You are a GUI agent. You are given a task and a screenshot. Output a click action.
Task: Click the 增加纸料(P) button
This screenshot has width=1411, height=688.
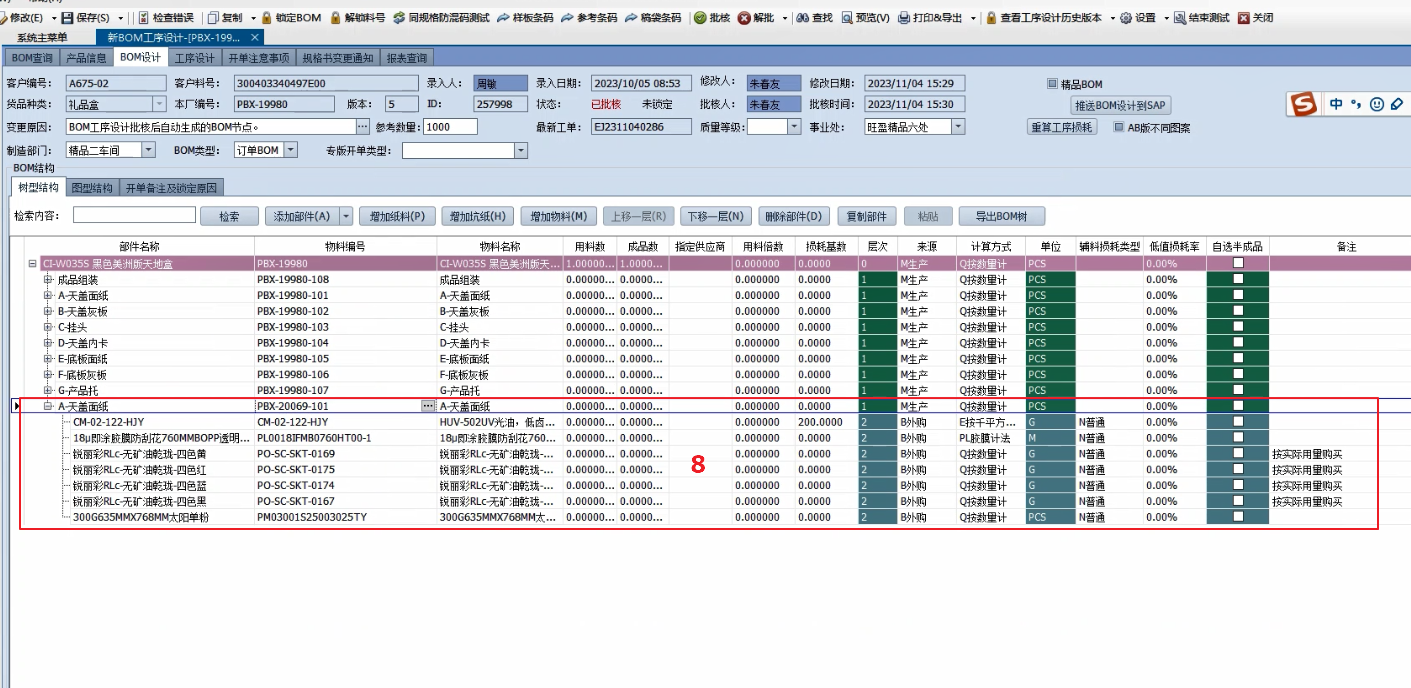(x=397, y=216)
